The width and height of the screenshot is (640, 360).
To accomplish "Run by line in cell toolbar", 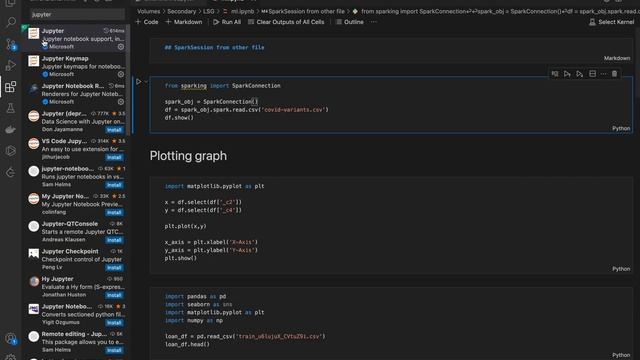I will coord(555,74).
